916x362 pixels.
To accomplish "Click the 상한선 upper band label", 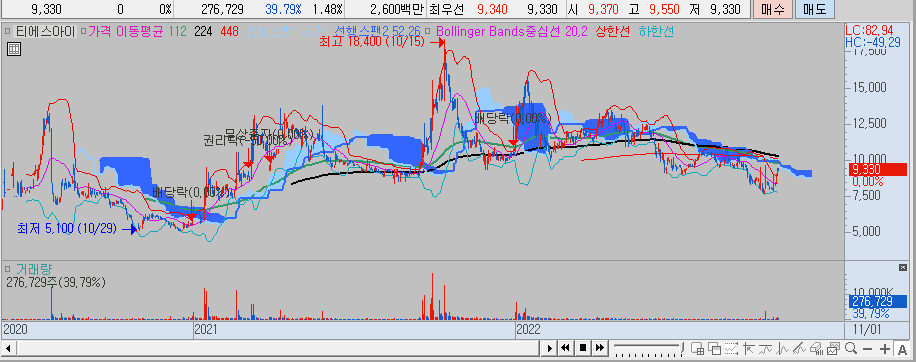I will 613,32.
